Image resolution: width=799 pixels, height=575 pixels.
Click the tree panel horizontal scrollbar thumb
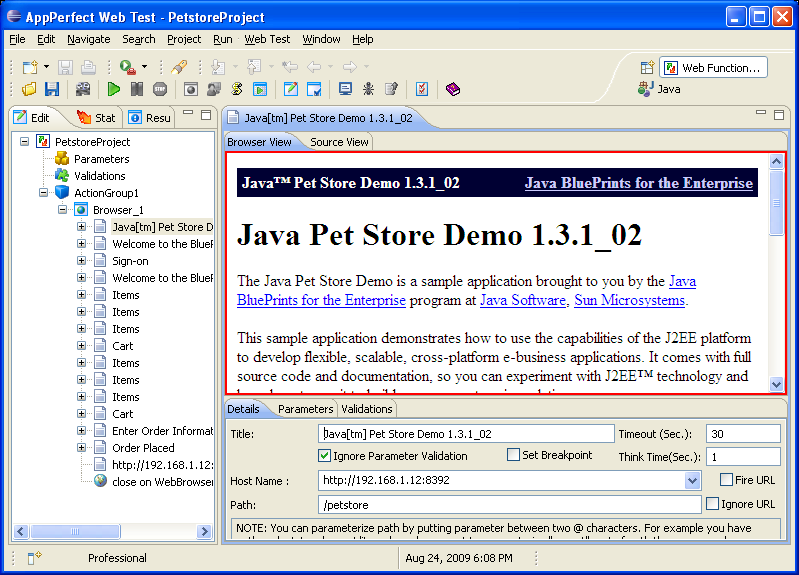(75, 531)
